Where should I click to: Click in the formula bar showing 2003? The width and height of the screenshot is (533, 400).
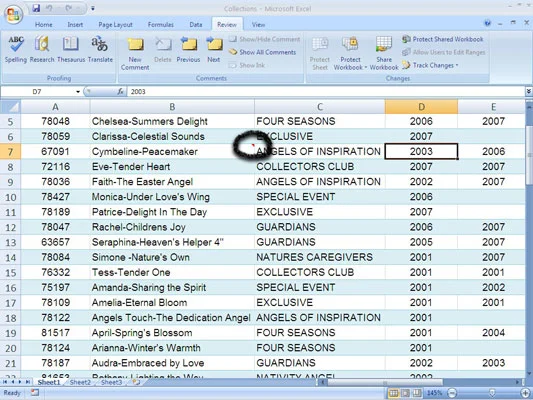325,91
